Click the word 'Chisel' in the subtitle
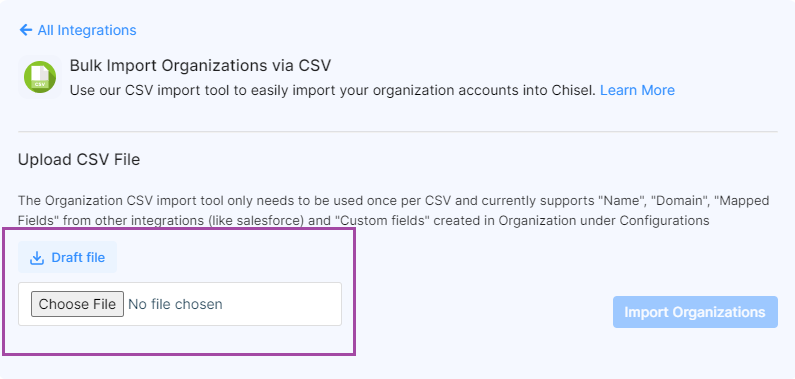 coord(574,91)
